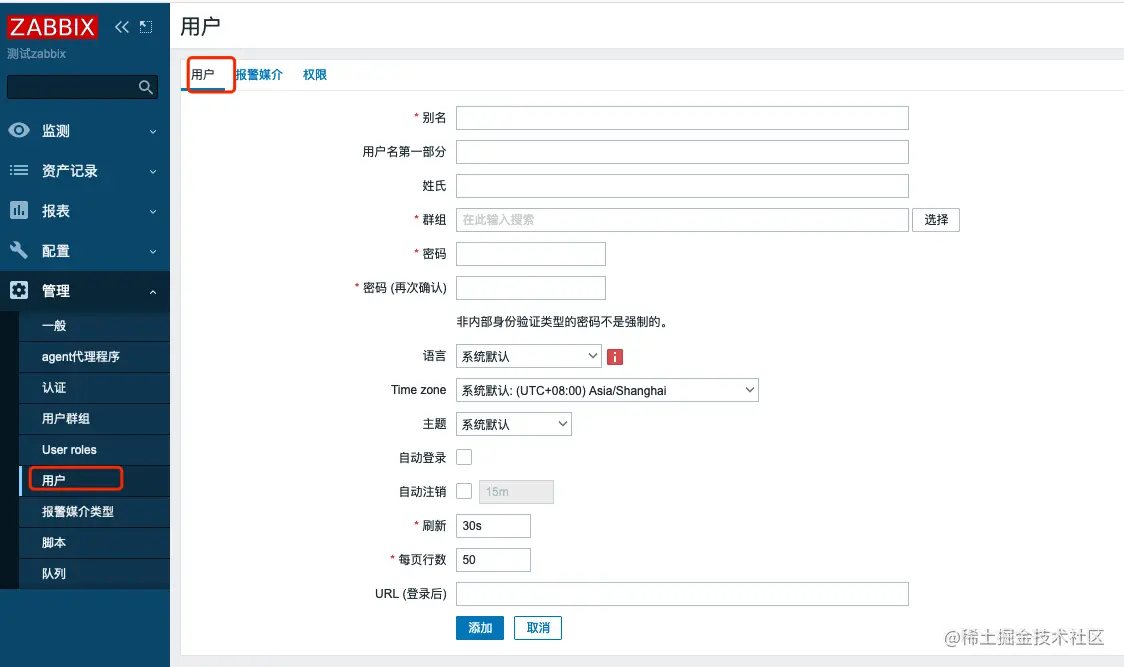Click the gear icon for 管理
The height and width of the screenshot is (667, 1124).
[19, 290]
